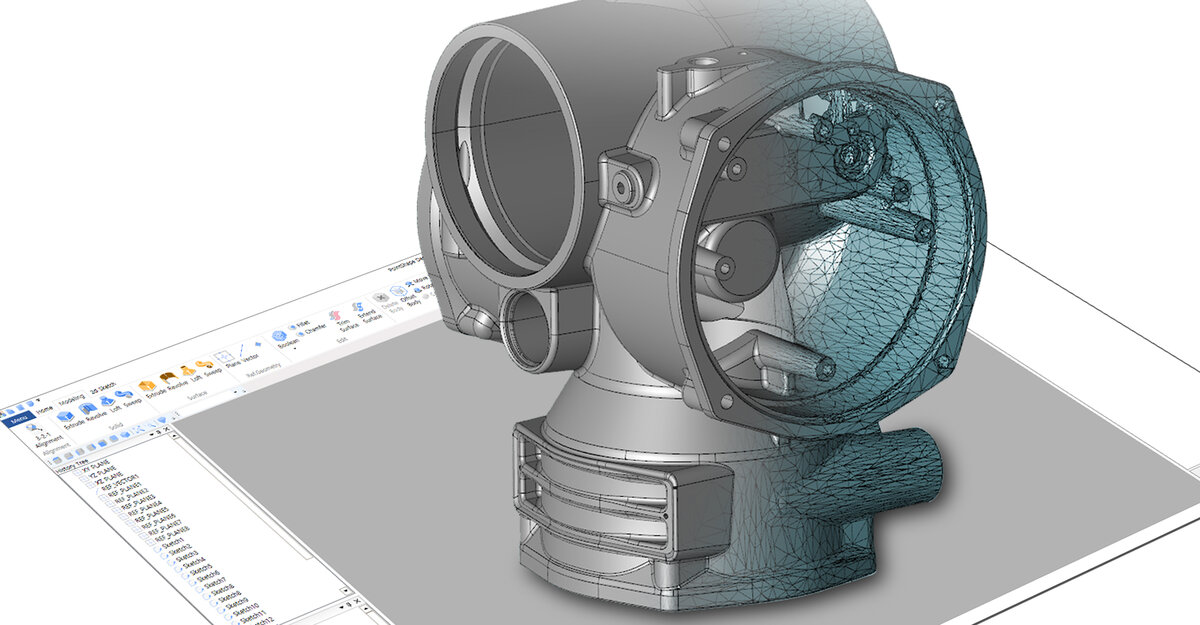Image resolution: width=1200 pixels, height=625 pixels.
Task: Open the dropdown arrow under Boolean
Action: (x=294, y=349)
